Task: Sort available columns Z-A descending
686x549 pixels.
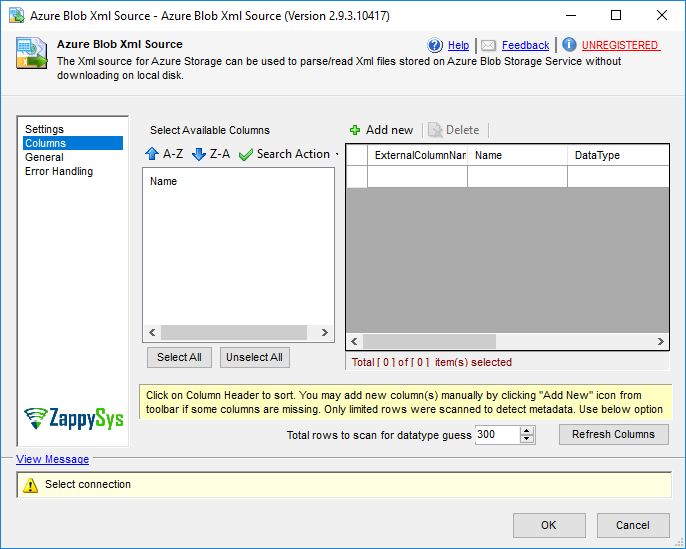Action: coord(211,154)
